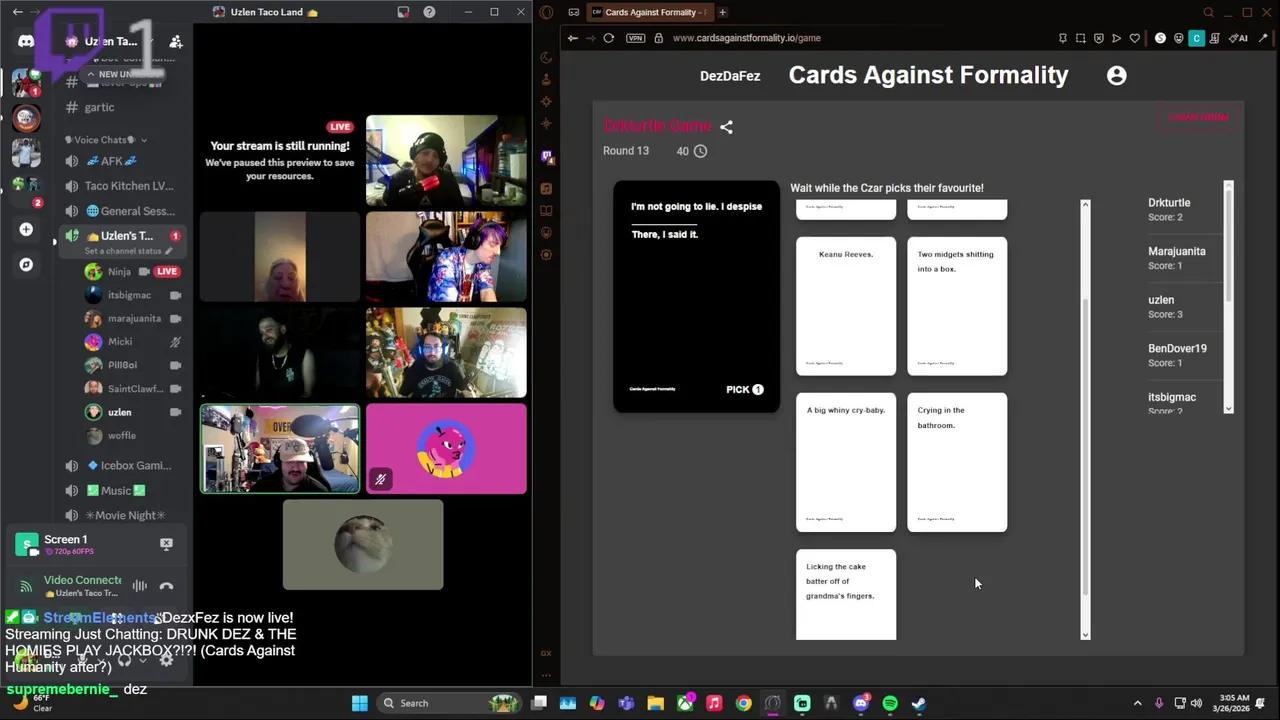This screenshot has height=720, width=1280.
Task: Click the cardsagainstformality.io address bar
Action: point(747,38)
